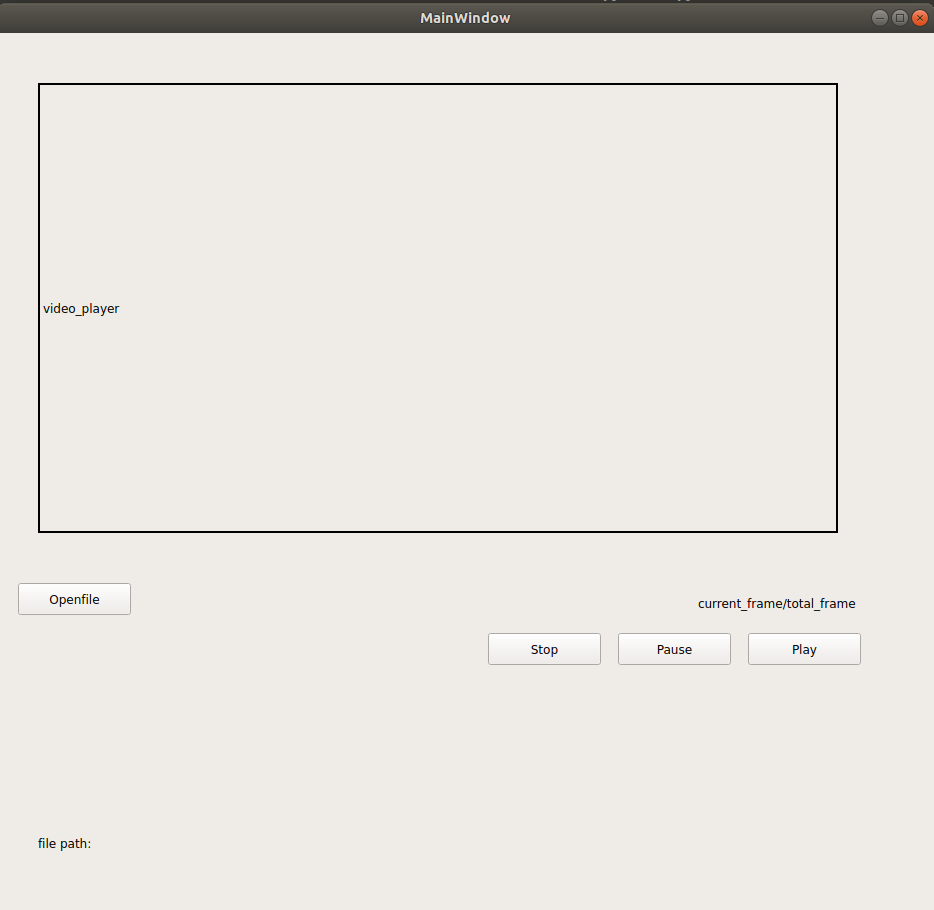Click empty title bar left of MainWindow text
Image resolution: width=934 pixels, height=910 pixels.
[200, 18]
